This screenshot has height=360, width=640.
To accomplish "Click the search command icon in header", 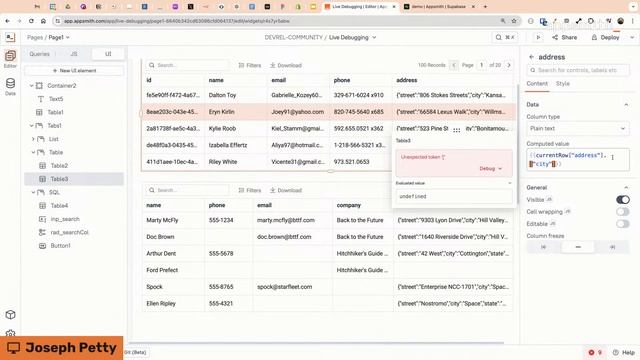I will click(504, 38).
